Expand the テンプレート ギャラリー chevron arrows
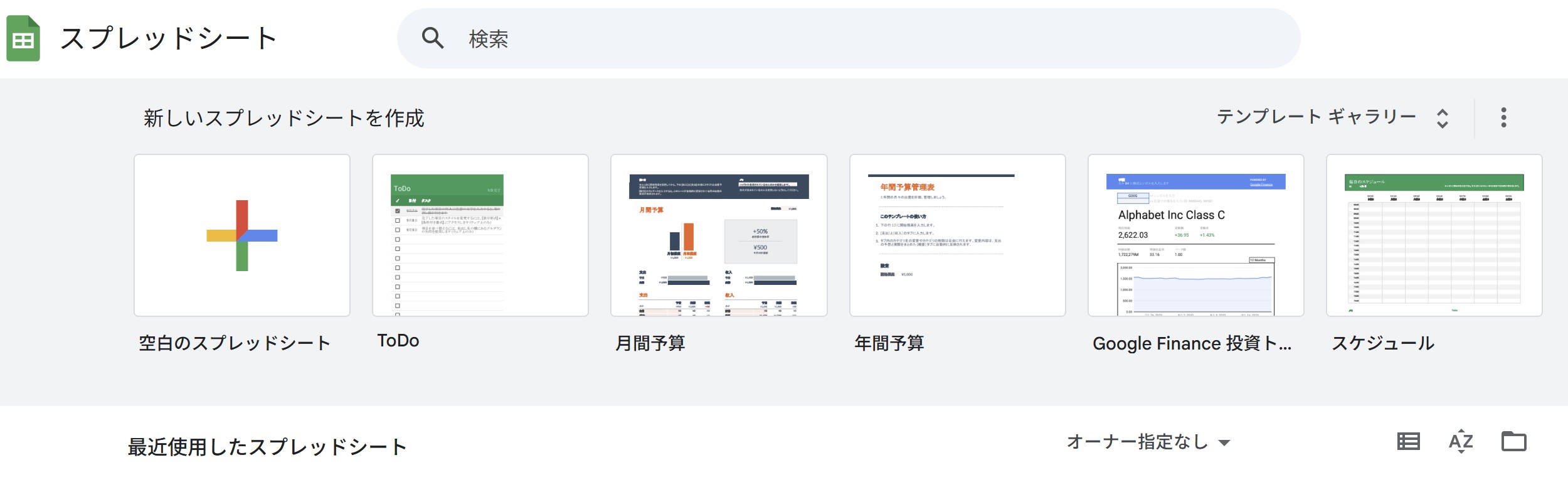The height and width of the screenshot is (487, 1568). pos(1443,118)
